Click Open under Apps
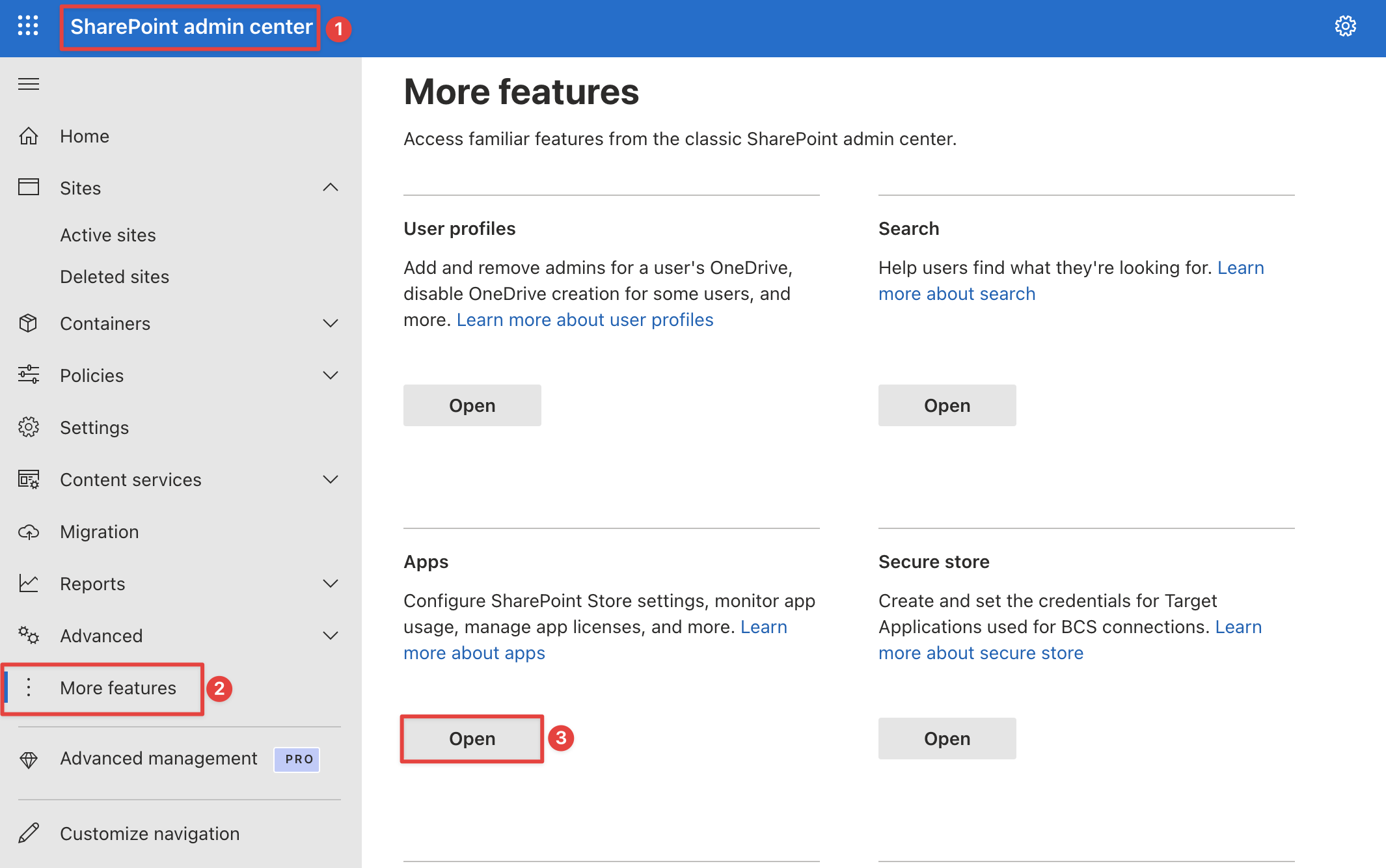The width and height of the screenshot is (1386, 868). tap(472, 739)
